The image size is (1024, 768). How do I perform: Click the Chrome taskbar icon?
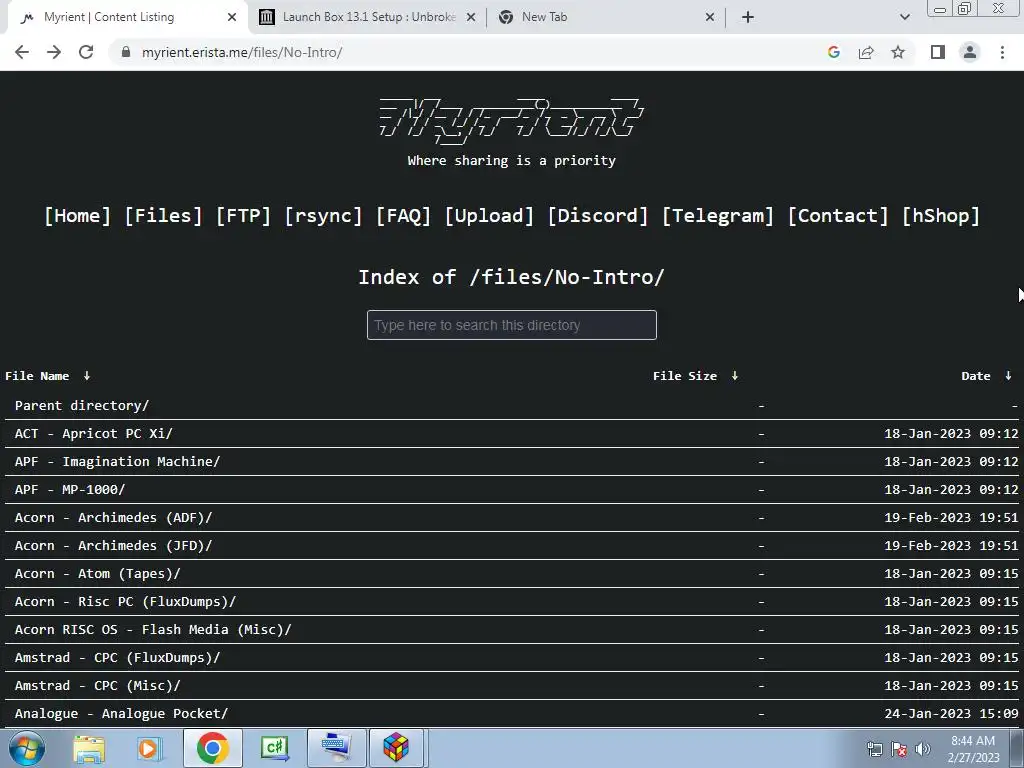point(212,748)
